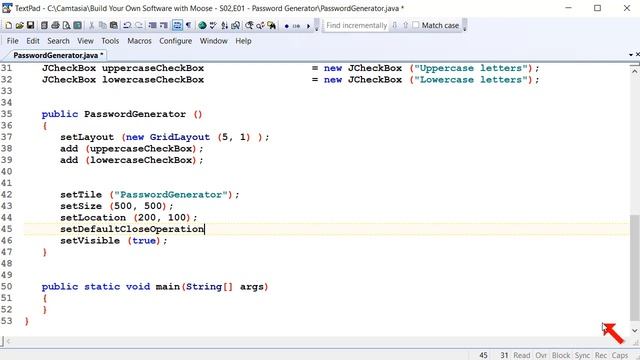Toggle the Read indicator in status bar
The image size is (640, 360).
click(x=522, y=355)
